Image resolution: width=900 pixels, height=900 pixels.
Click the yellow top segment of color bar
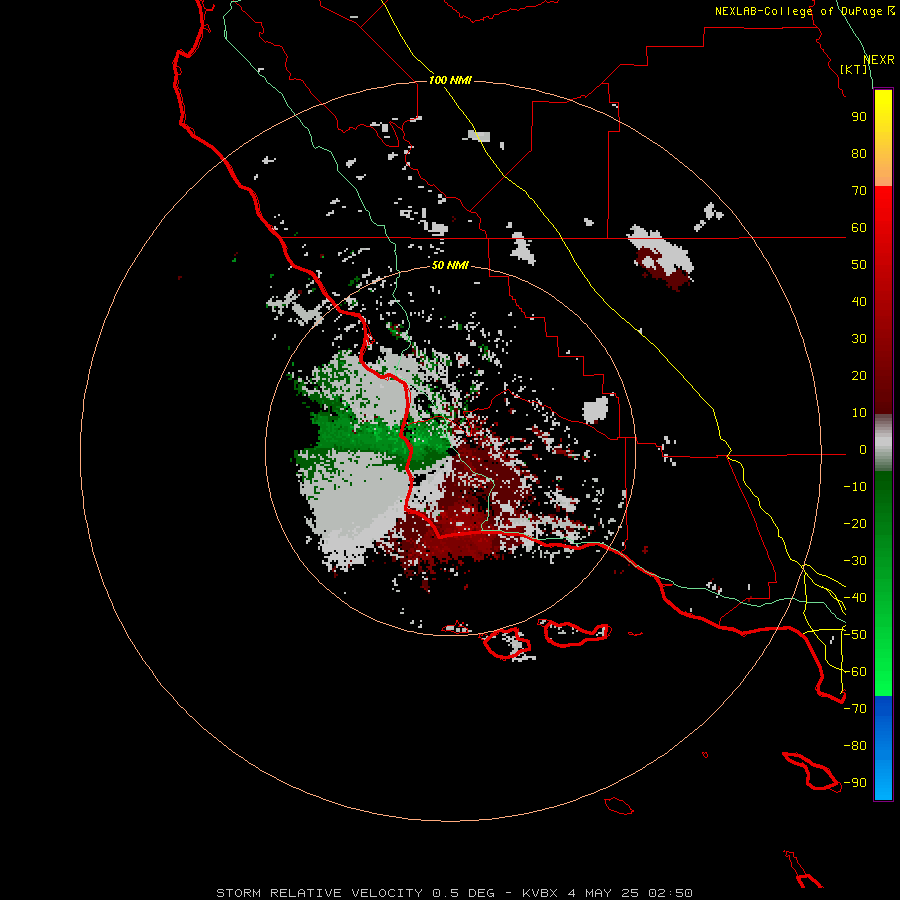883,138
